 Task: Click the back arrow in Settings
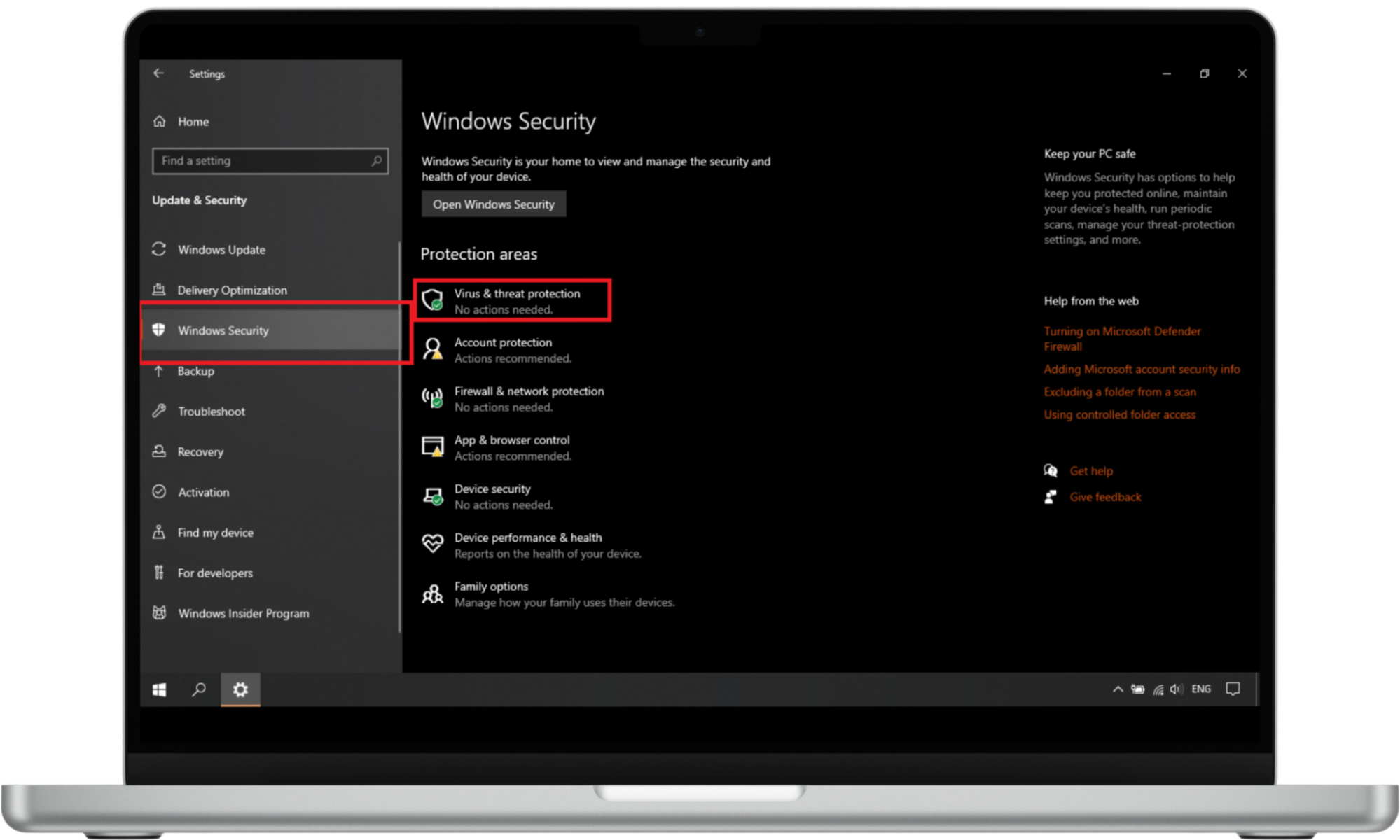click(x=159, y=73)
